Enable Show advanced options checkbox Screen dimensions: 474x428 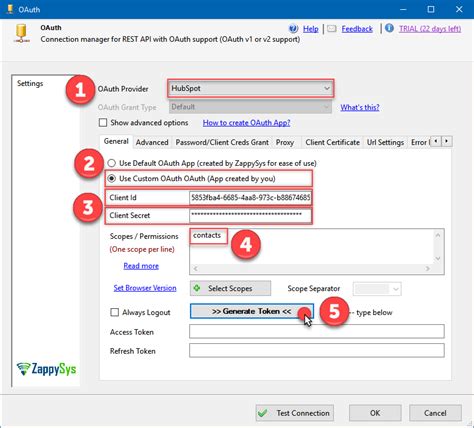click(x=103, y=123)
